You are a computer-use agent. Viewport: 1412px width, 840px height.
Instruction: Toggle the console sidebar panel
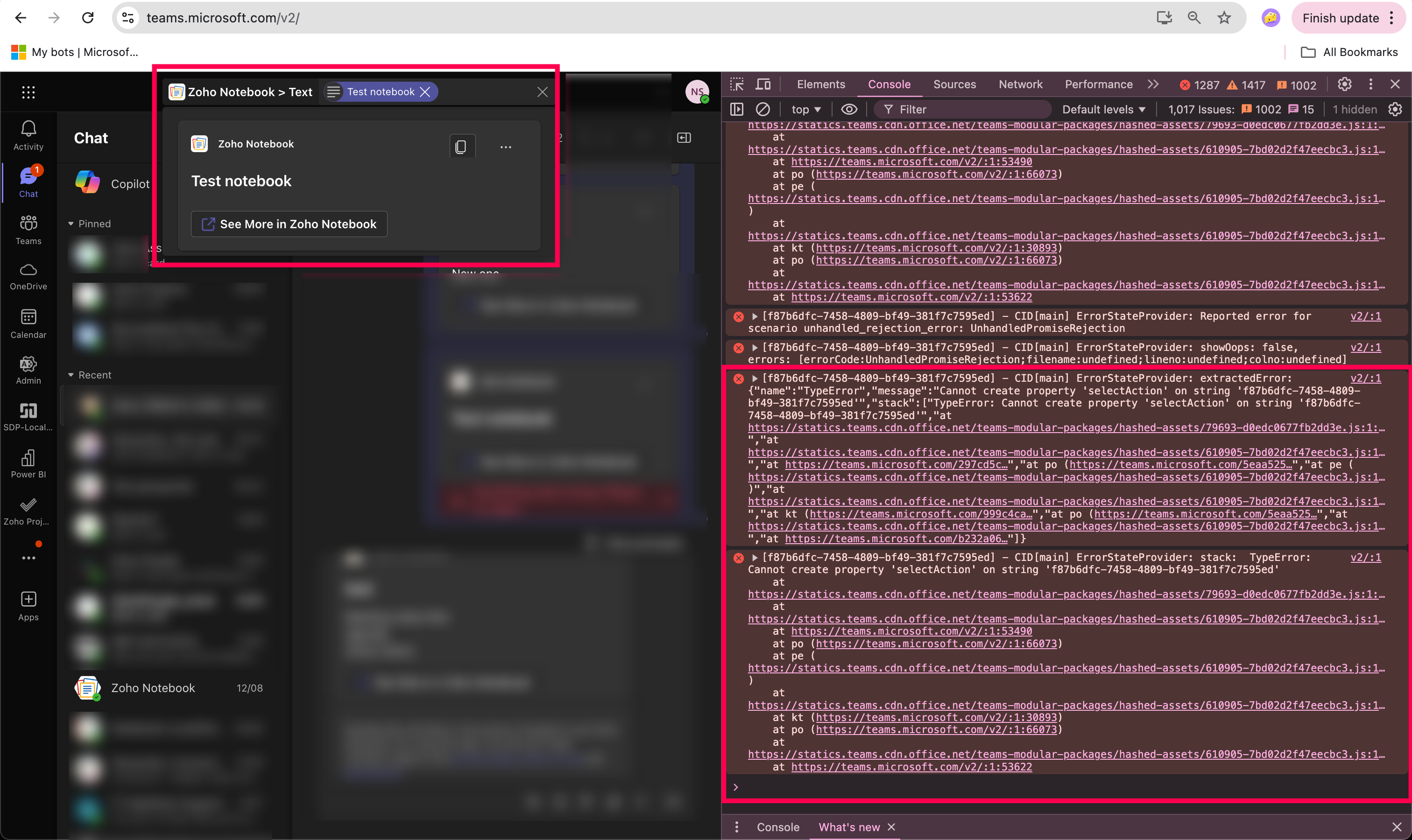737,109
